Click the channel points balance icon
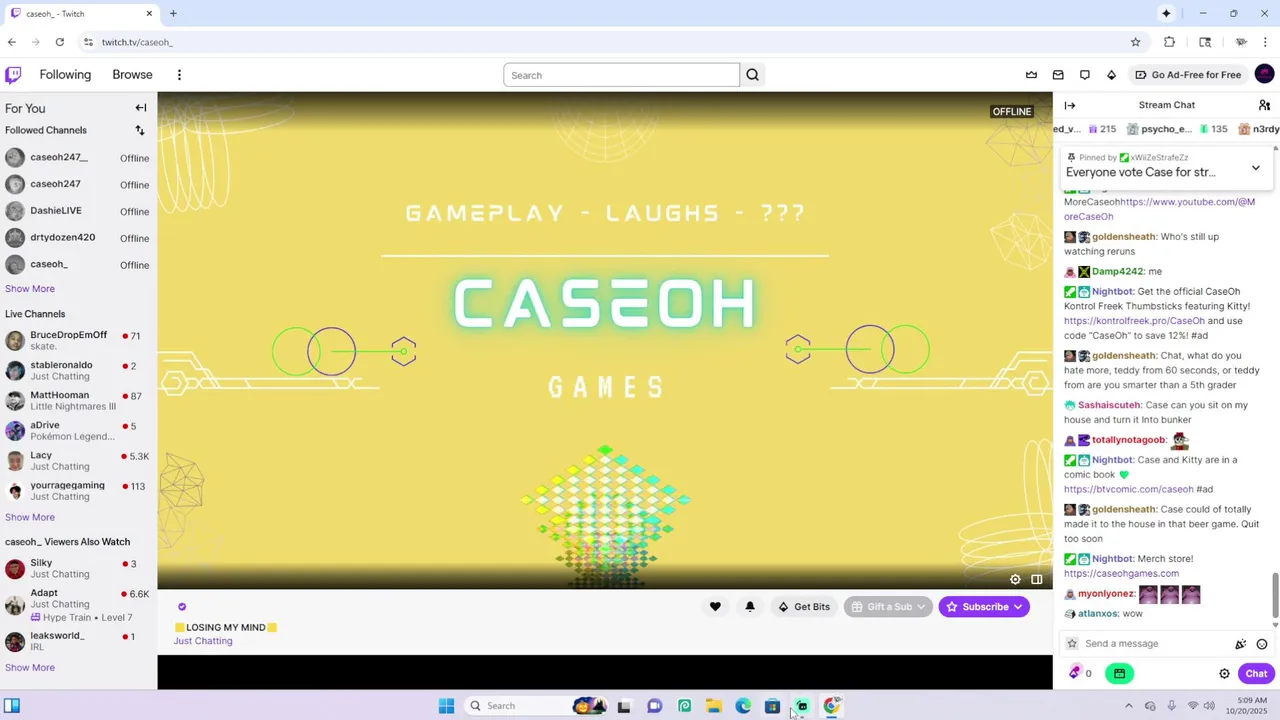Screen dimensions: 1280x720 coord(1075,673)
